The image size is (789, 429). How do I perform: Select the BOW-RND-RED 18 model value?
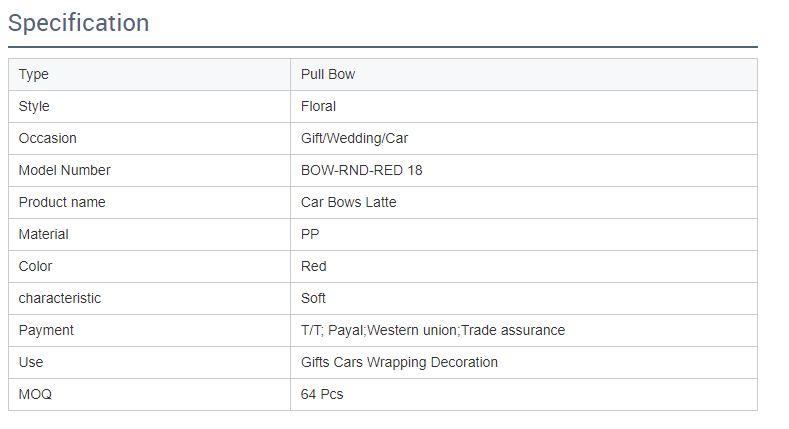(361, 170)
